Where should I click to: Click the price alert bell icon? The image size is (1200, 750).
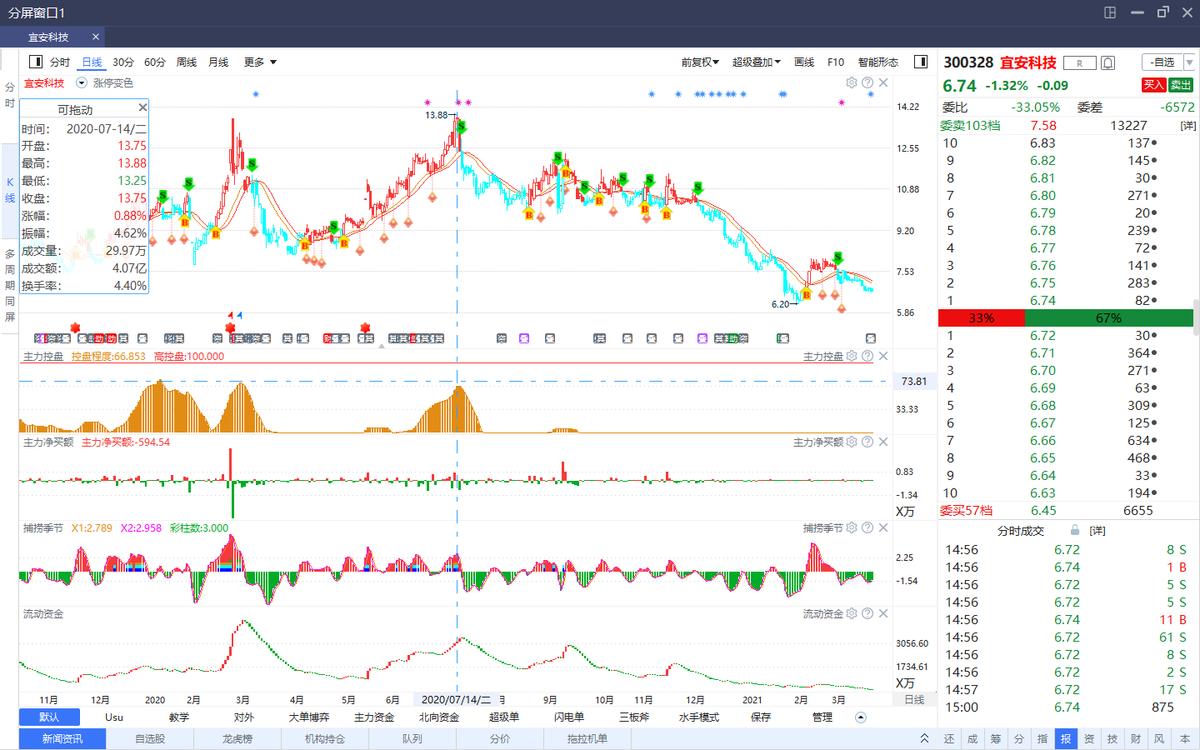(x=1107, y=63)
